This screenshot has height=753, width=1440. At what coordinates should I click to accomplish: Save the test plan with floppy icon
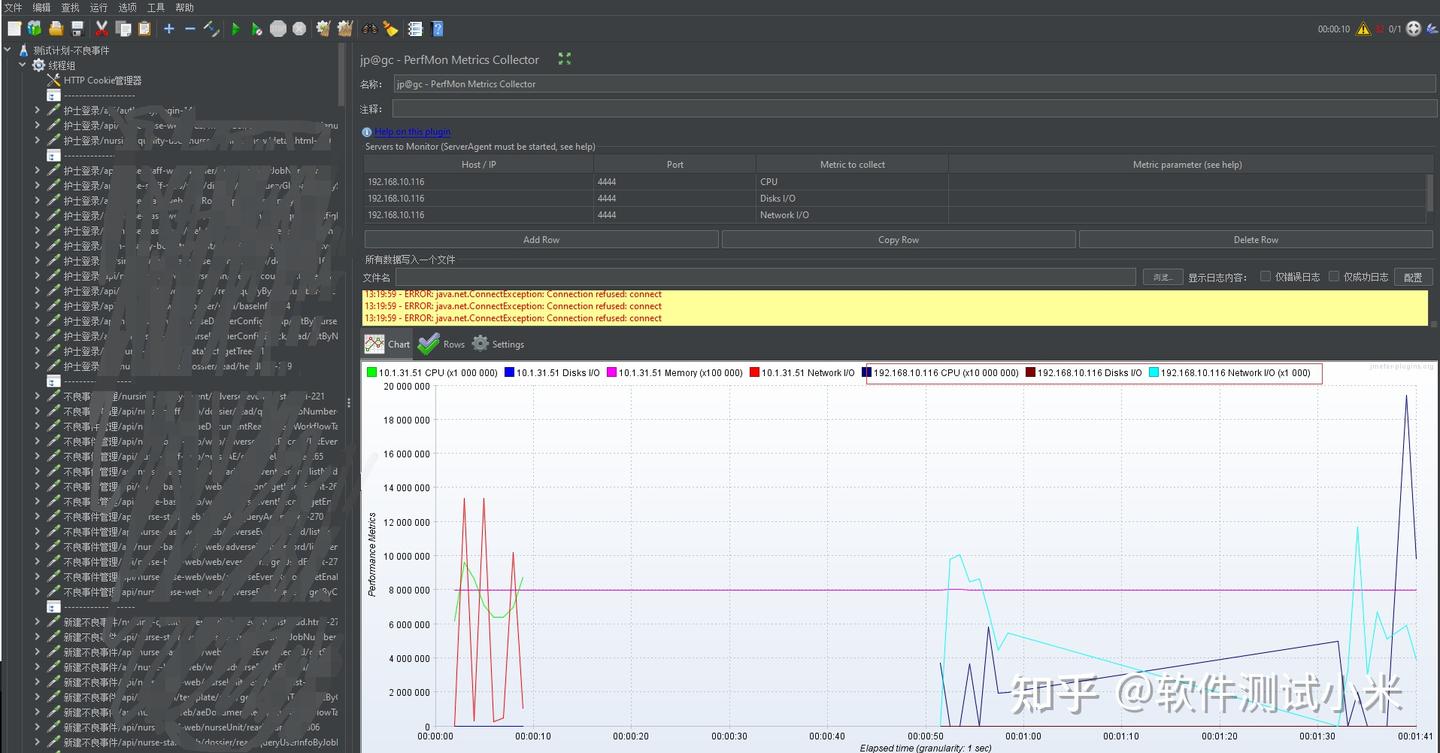pyautogui.click(x=77, y=29)
